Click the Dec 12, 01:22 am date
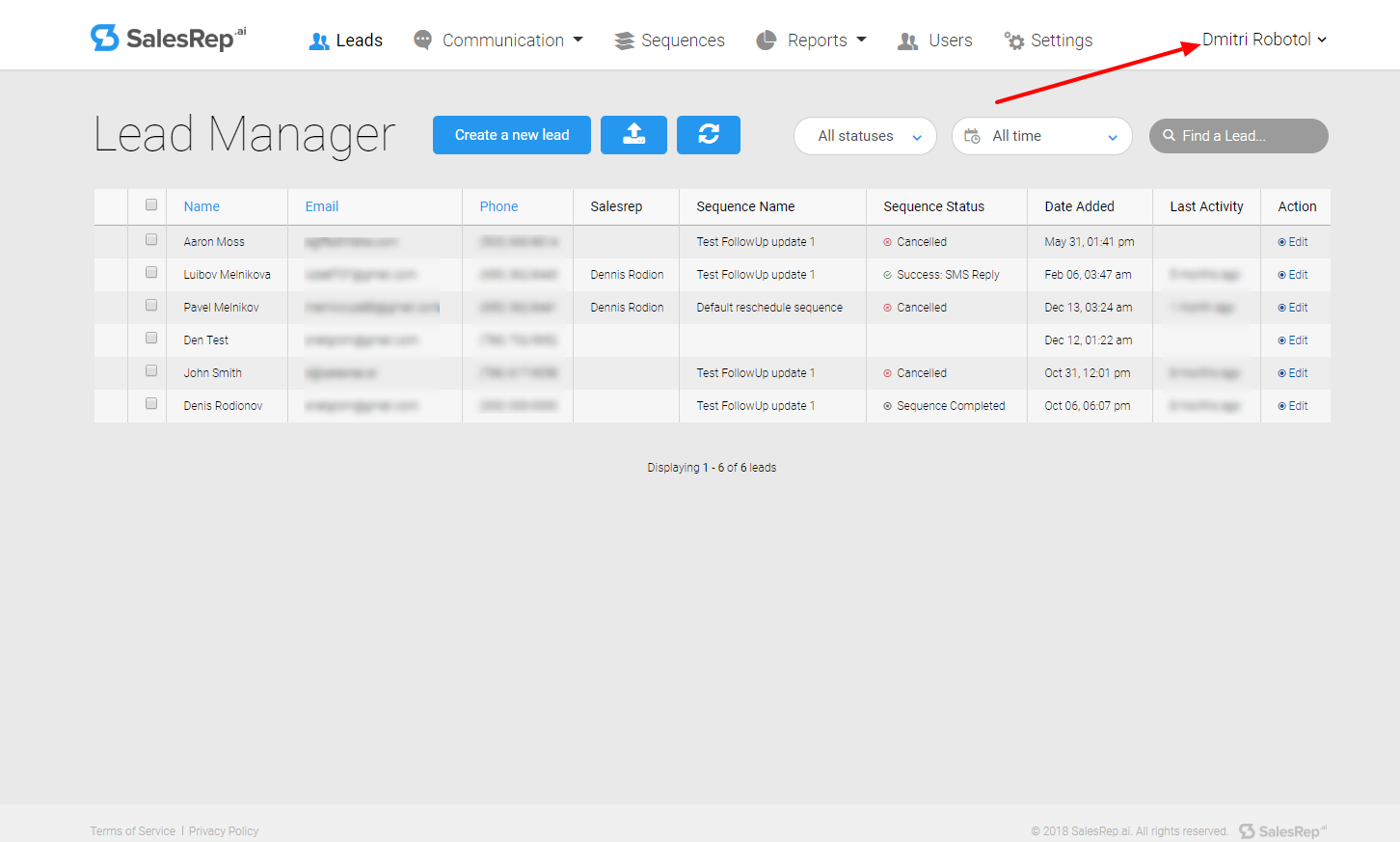 pos(1089,340)
